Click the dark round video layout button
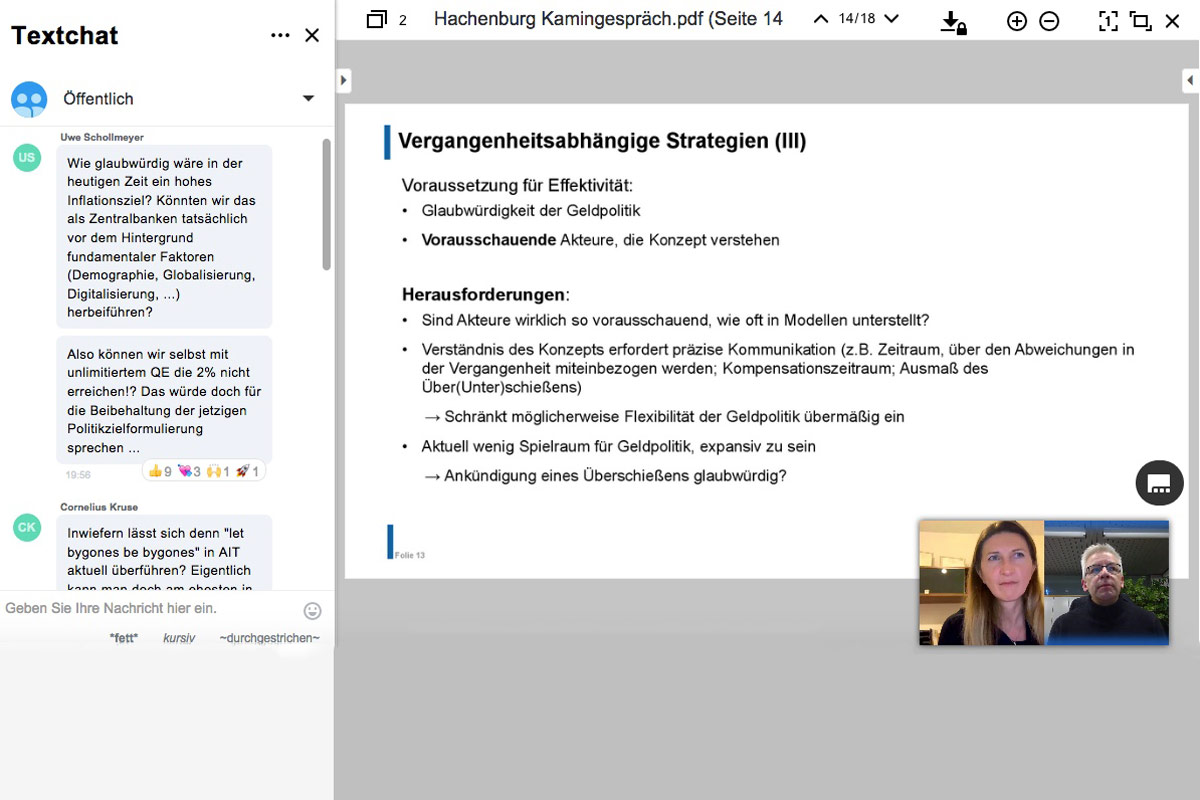The height and width of the screenshot is (800, 1200). tap(1159, 484)
